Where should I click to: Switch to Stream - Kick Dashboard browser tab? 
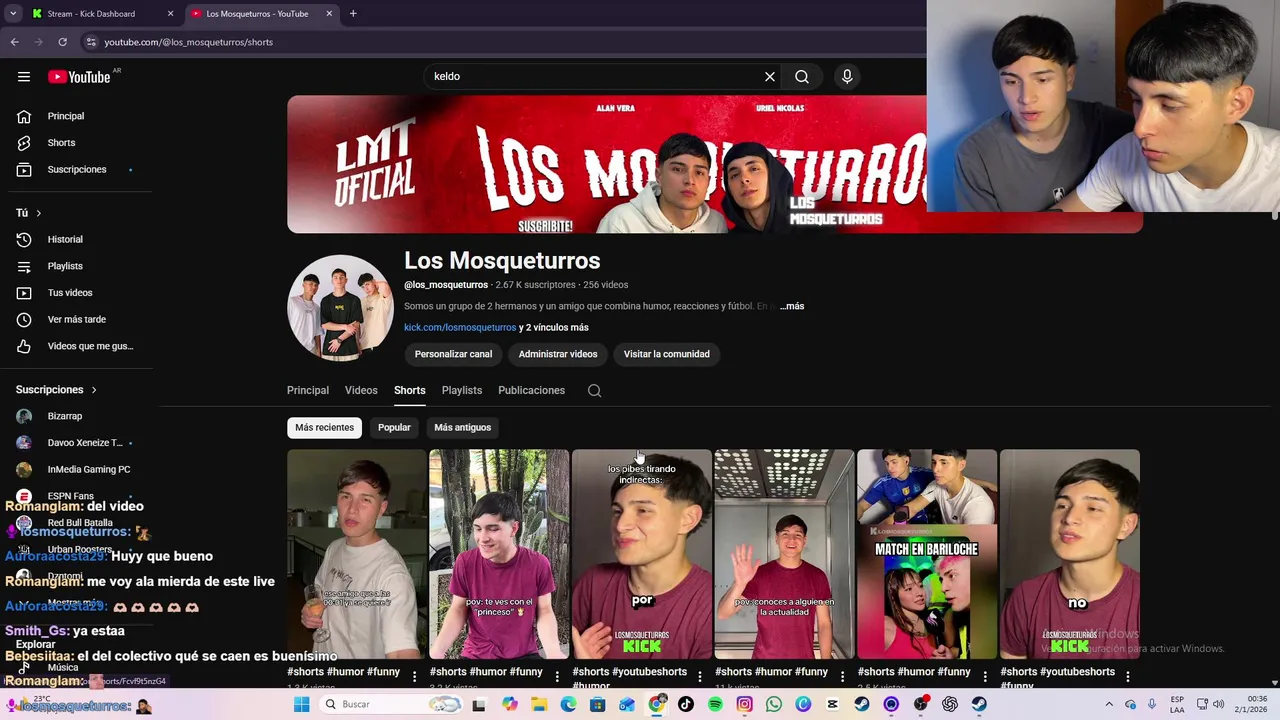(x=102, y=14)
